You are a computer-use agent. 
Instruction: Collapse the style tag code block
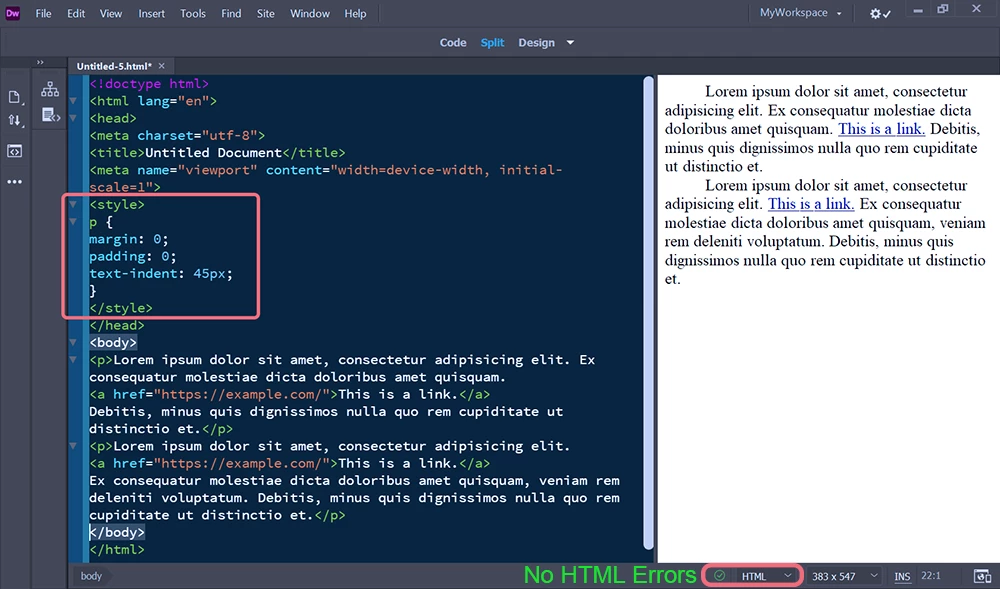tap(73, 204)
